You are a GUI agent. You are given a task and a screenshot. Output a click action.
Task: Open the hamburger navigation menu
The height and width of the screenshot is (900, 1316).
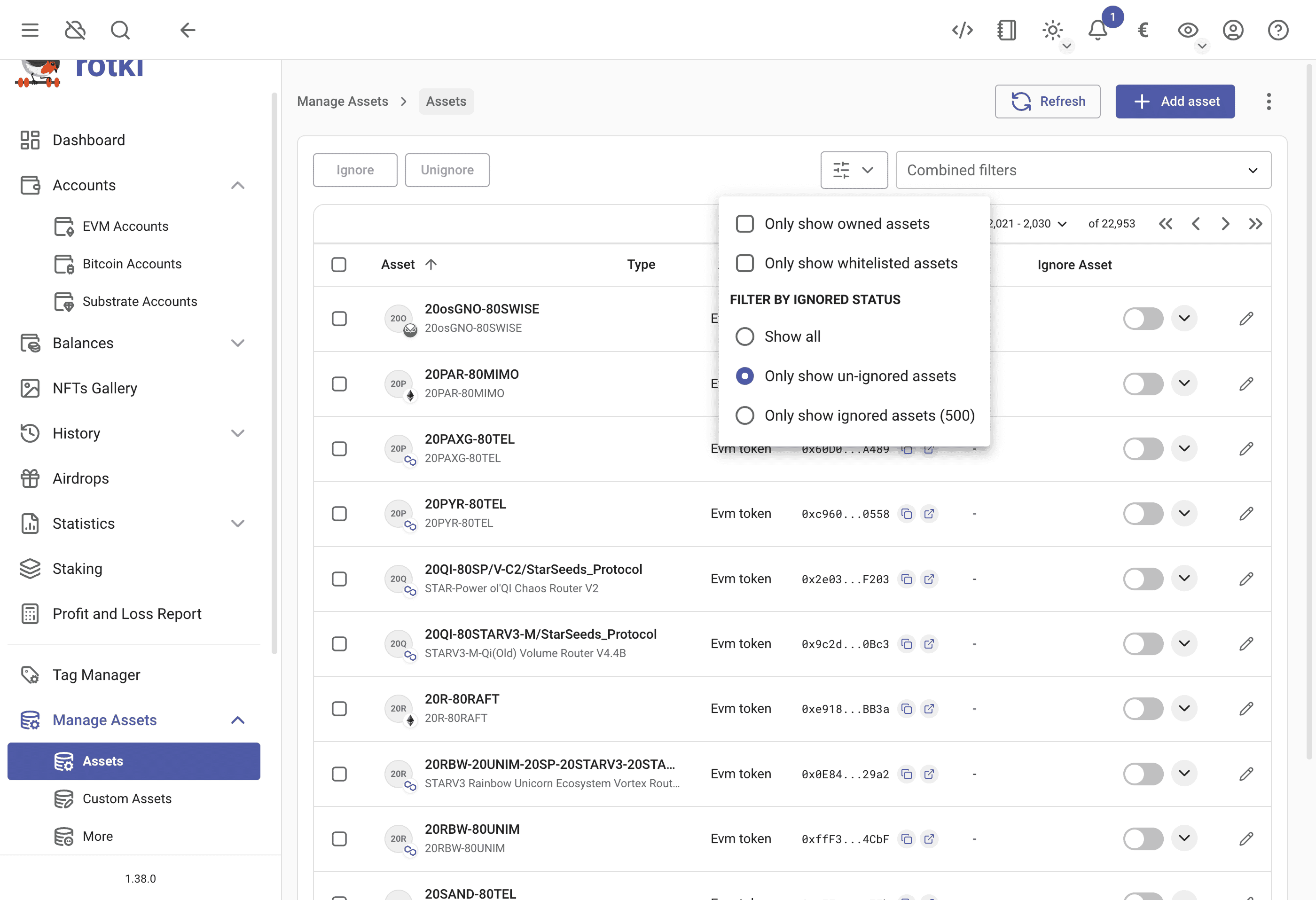tap(30, 30)
